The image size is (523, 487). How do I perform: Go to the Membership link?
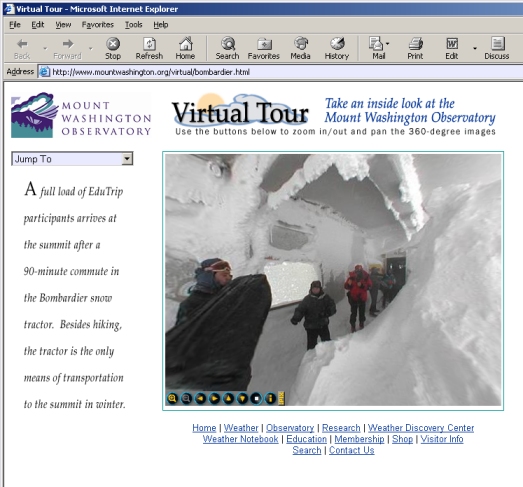[359, 439]
